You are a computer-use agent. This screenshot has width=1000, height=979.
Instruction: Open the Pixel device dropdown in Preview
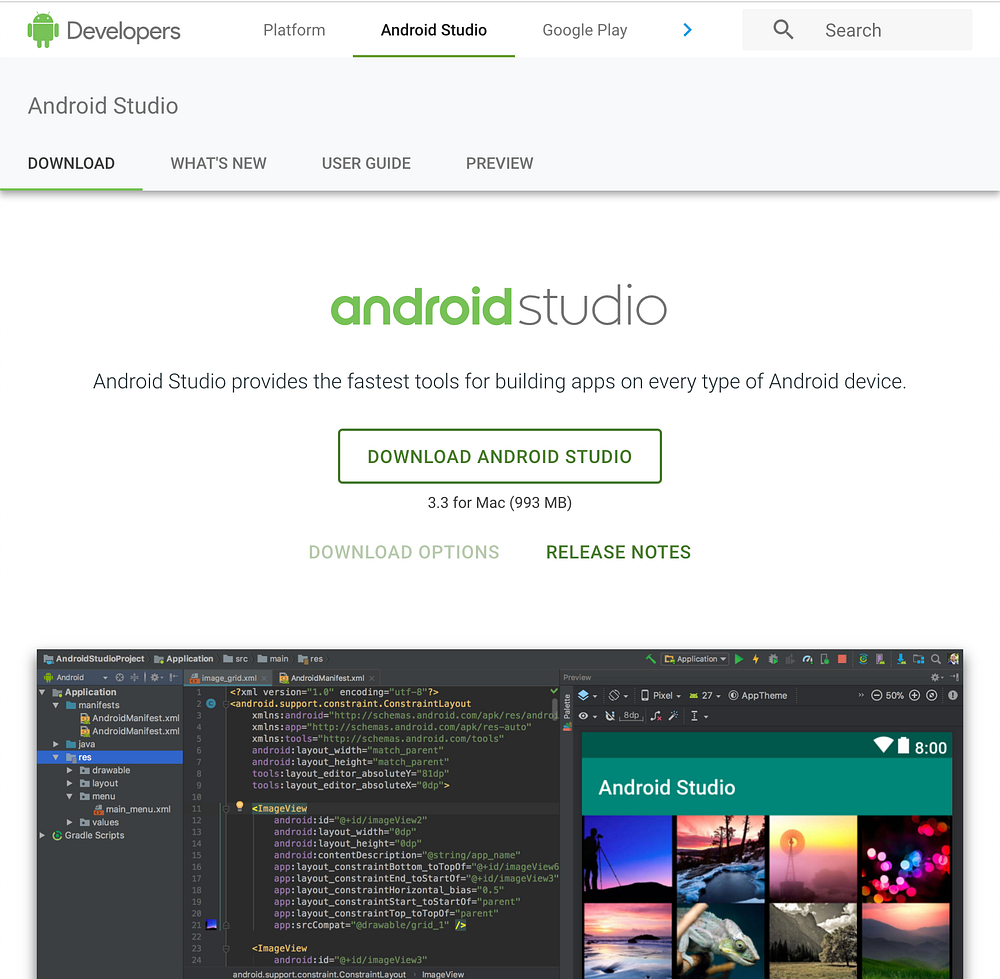664,695
